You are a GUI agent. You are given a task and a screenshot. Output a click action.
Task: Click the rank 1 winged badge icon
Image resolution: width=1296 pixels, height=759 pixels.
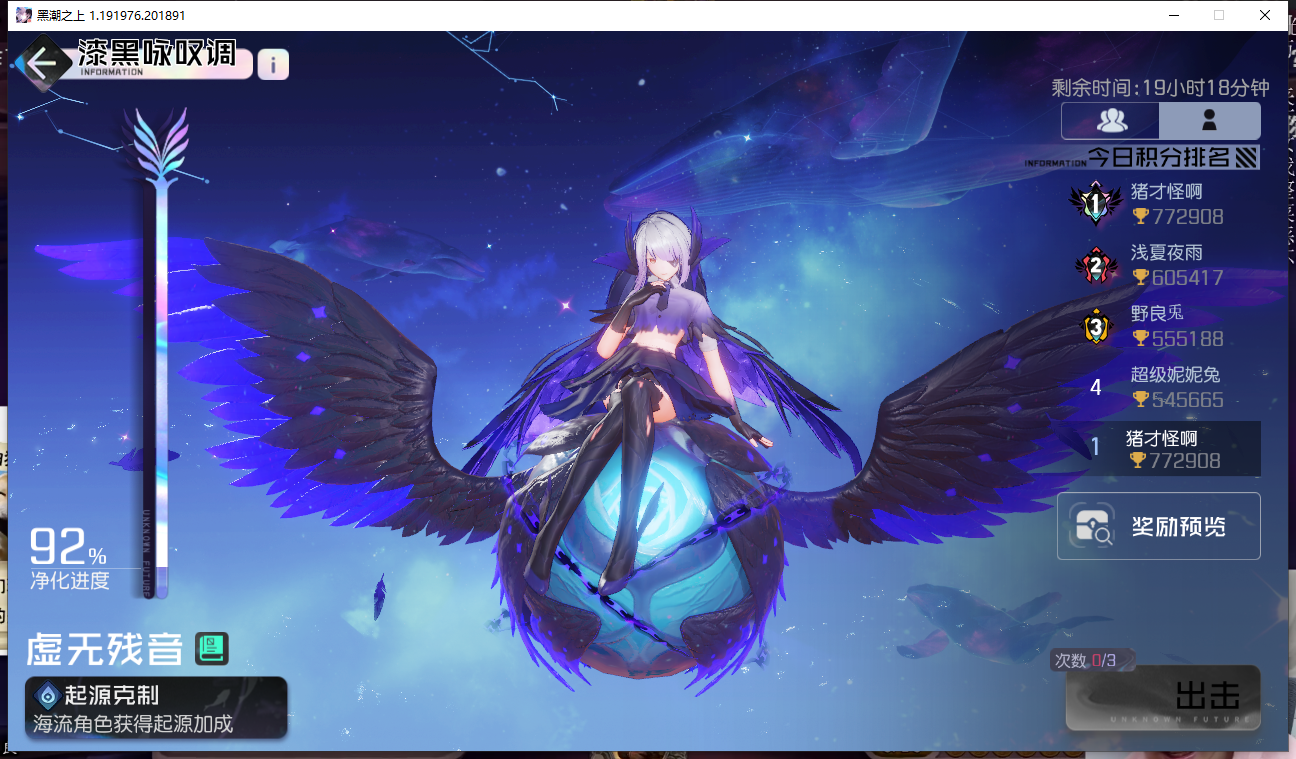point(1095,204)
